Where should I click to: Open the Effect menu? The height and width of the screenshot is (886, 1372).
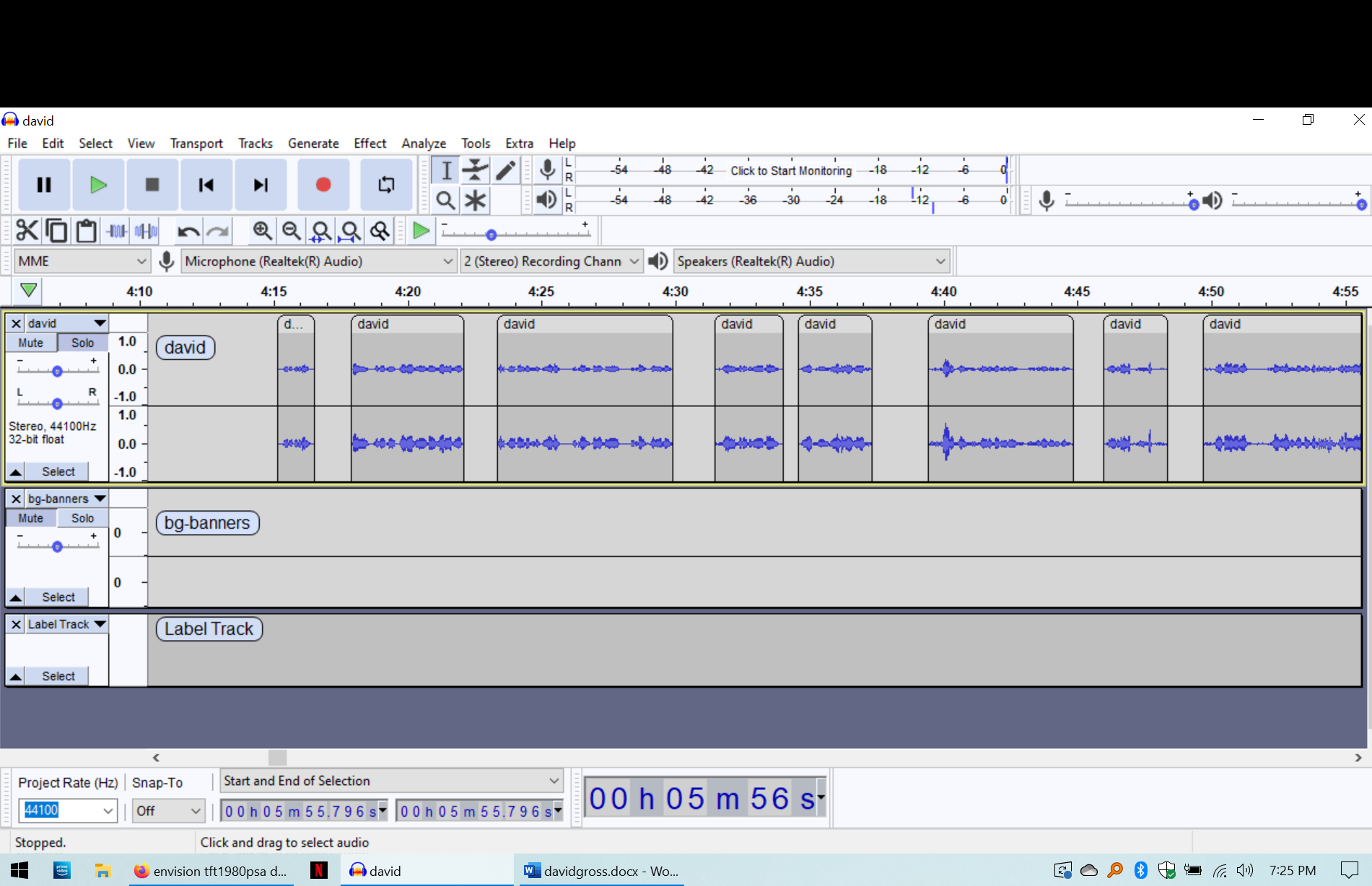pyautogui.click(x=370, y=144)
